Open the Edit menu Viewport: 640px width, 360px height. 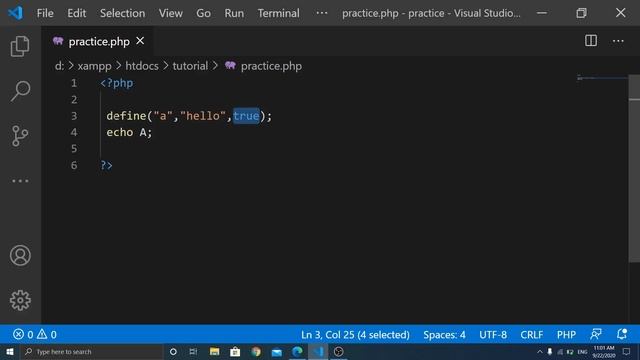pos(76,13)
